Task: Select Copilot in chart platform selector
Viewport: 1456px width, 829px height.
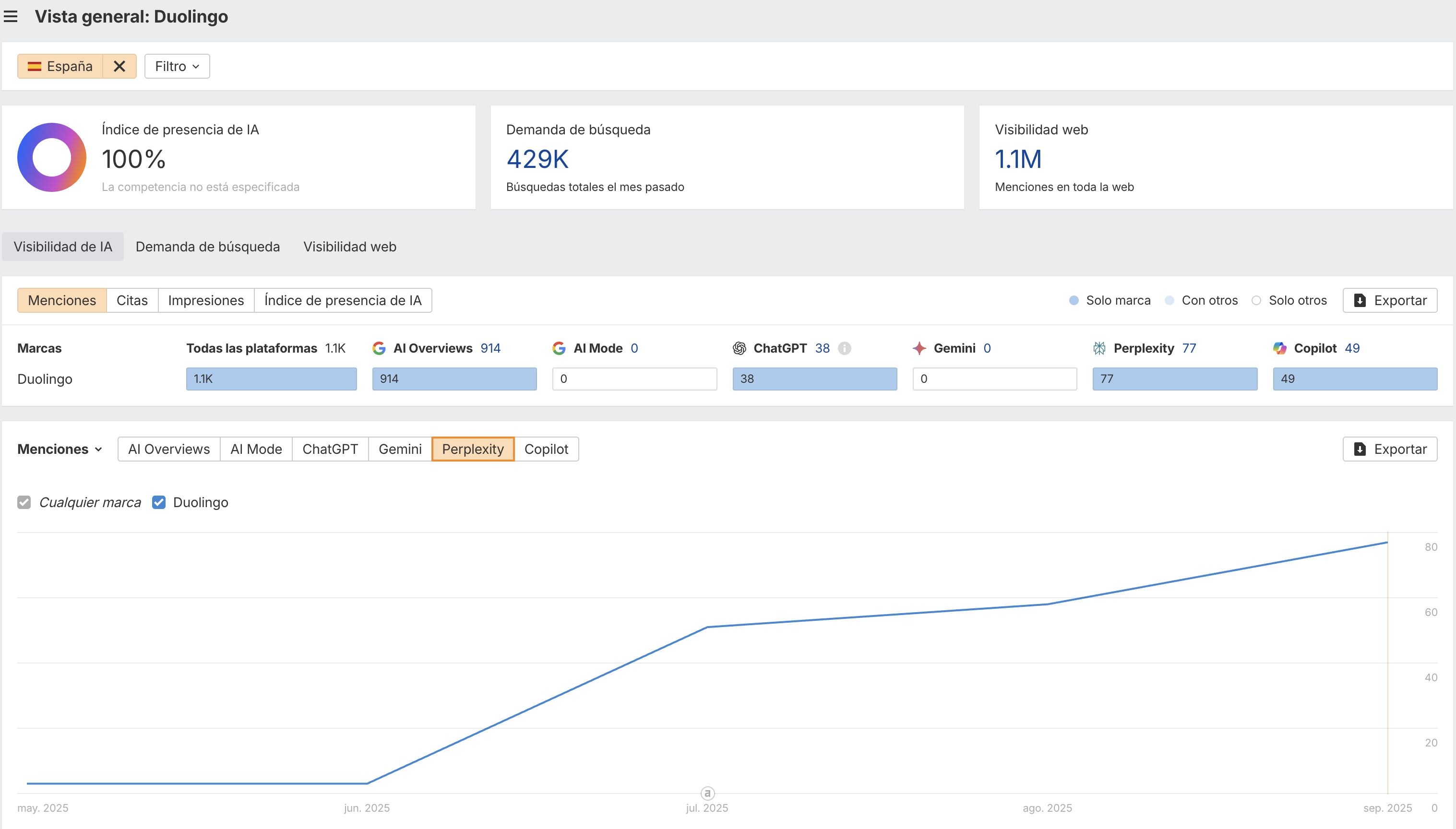Action: 546,449
